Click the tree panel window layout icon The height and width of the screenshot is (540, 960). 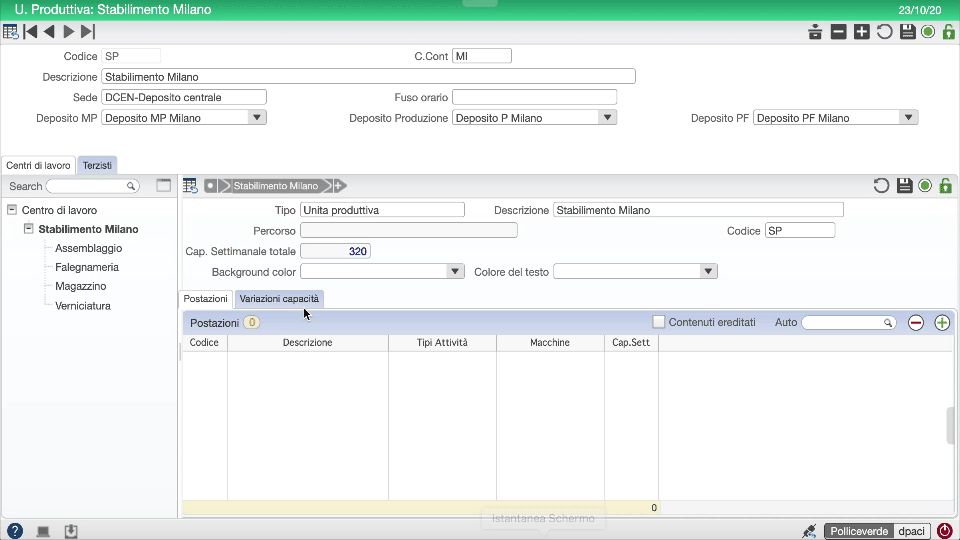[x=163, y=186]
